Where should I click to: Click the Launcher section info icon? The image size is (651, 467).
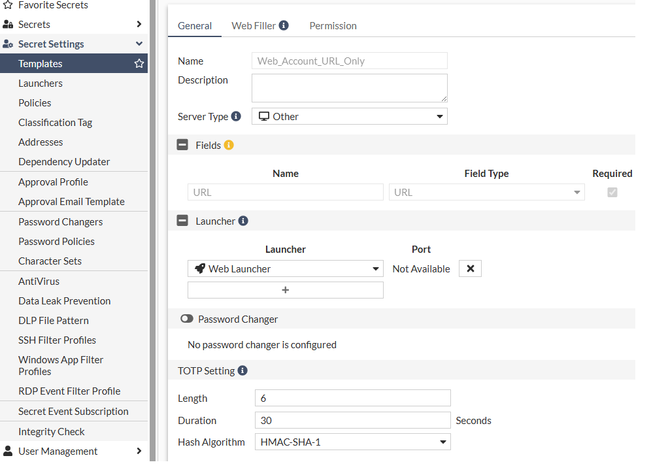[243, 221]
